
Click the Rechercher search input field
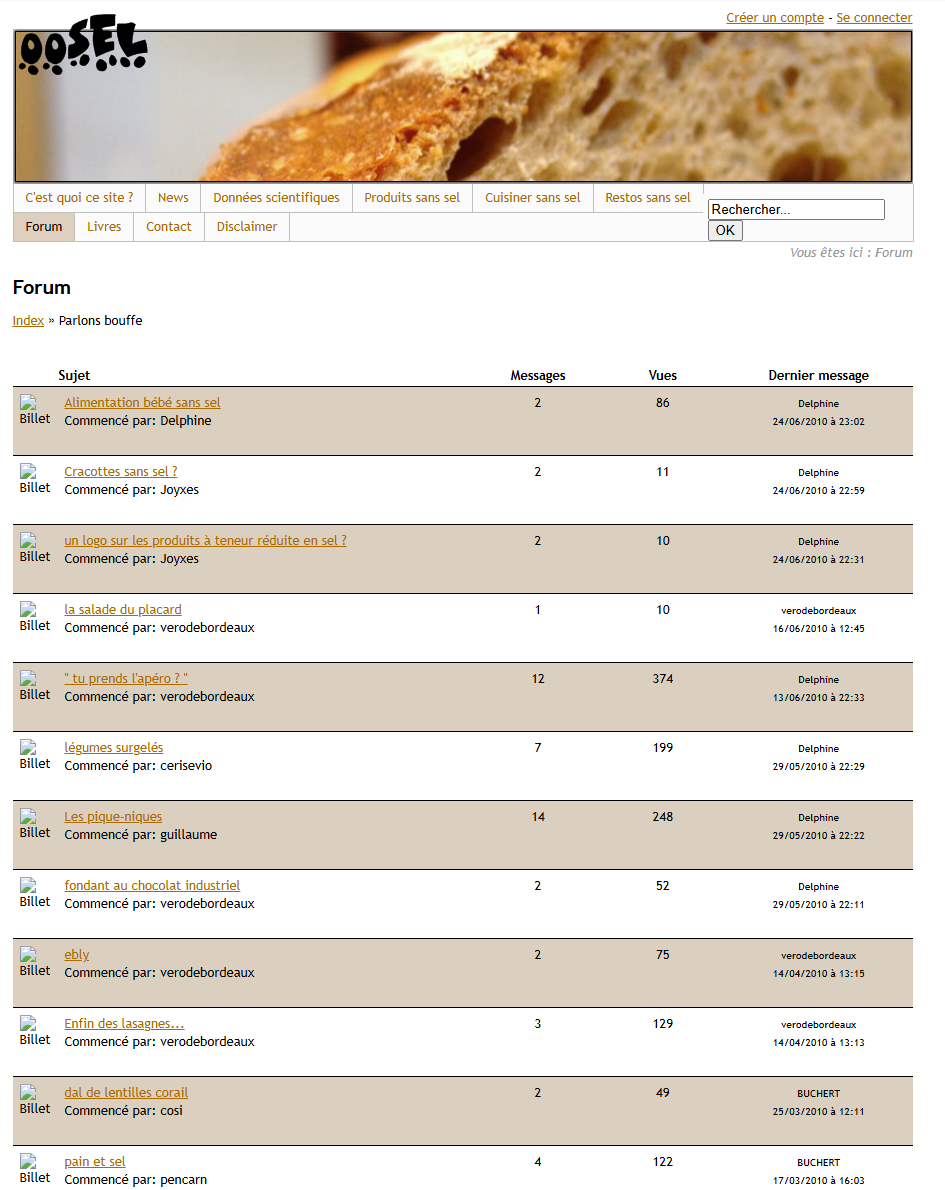pyautogui.click(x=796, y=210)
